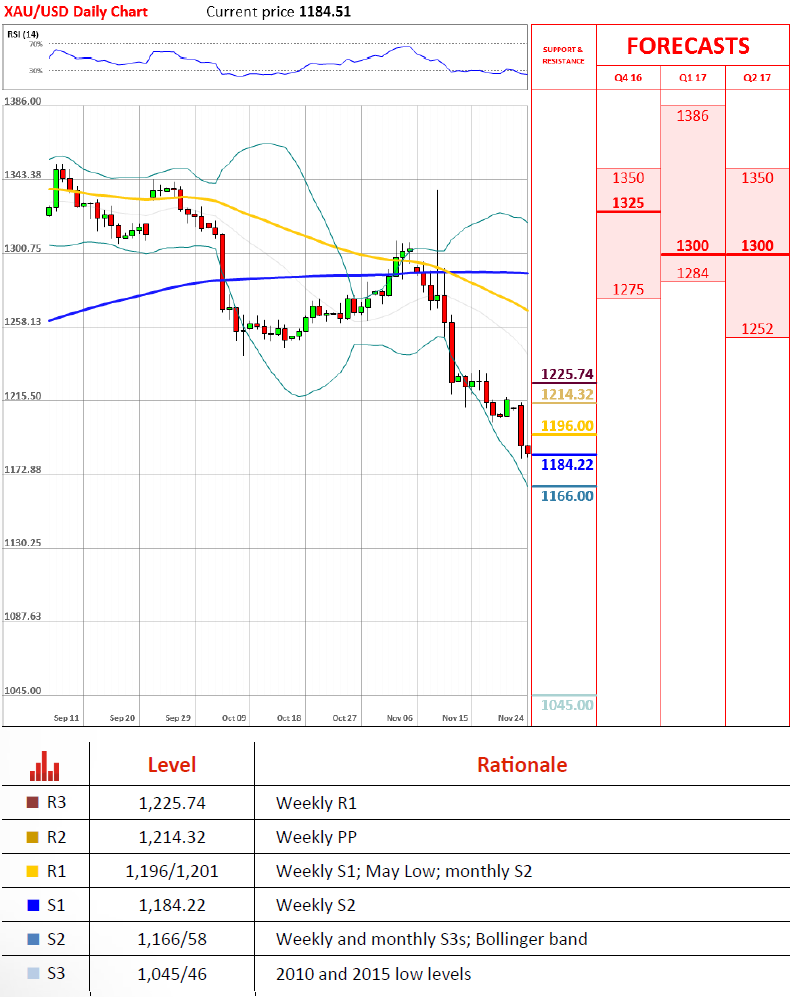798x997 pixels.
Task: Click the 1350 forecast value under Q2 17
Action: click(x=757, y=178)
